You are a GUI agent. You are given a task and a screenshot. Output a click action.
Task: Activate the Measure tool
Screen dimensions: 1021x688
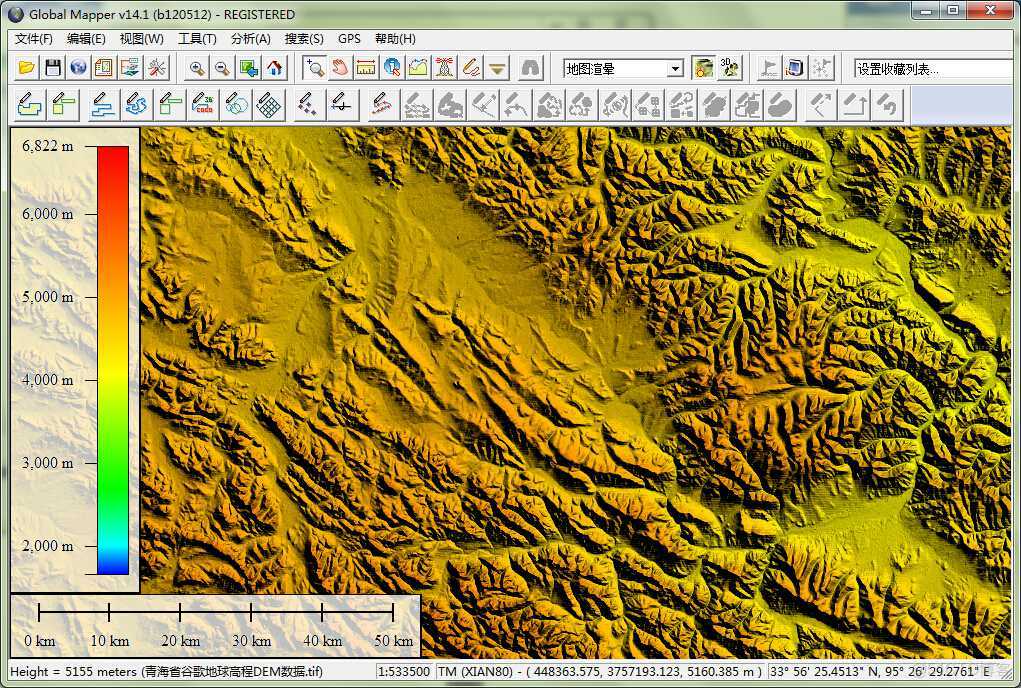coord(366,68)
